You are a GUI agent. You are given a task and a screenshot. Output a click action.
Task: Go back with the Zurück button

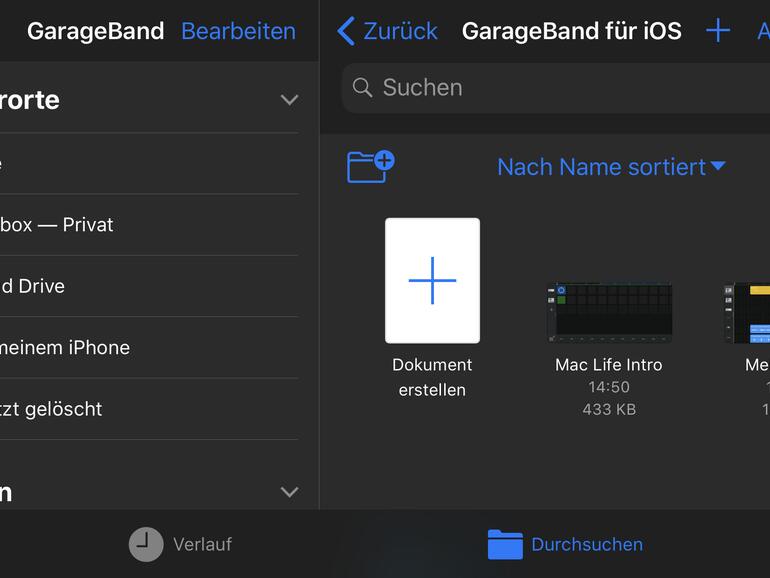(x=399, y=31)
